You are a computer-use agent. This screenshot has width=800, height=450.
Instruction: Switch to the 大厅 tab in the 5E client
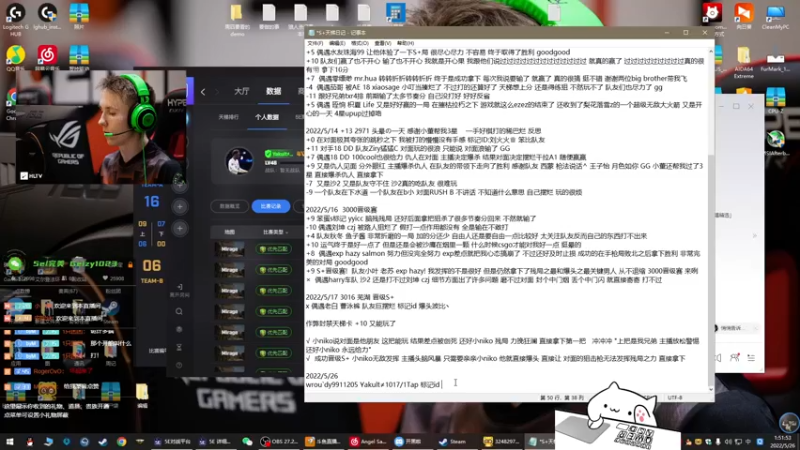point(242,91)
